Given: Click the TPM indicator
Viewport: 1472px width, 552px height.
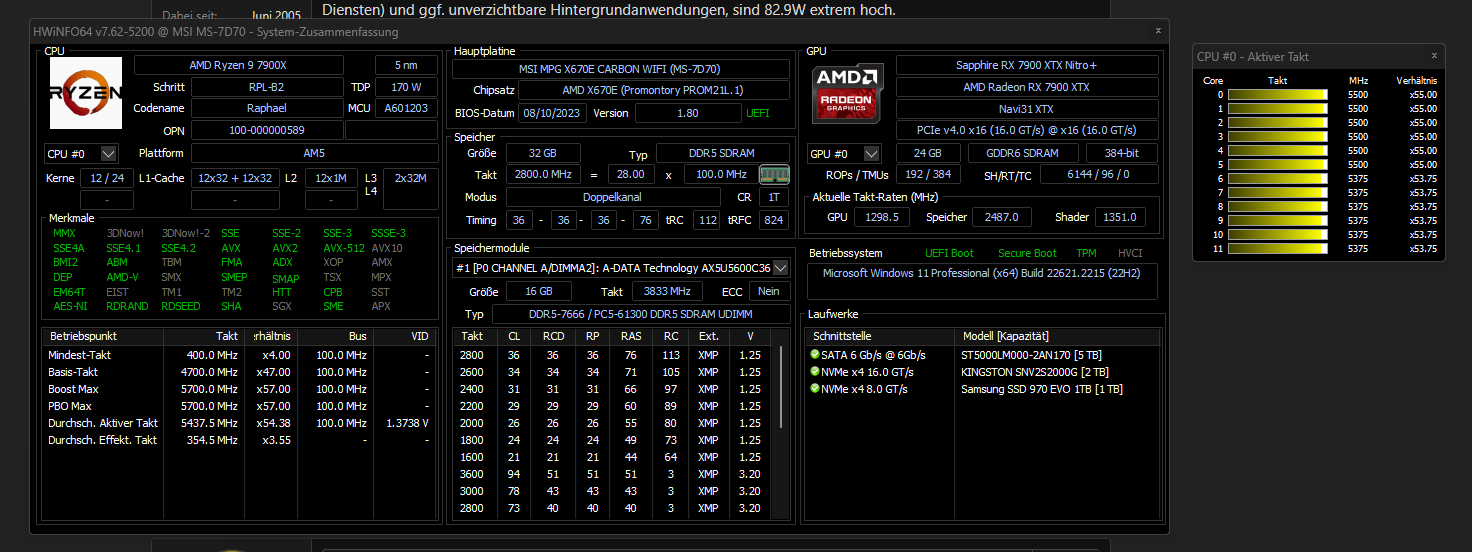Looking at the screenshot, I should 1086,253.
